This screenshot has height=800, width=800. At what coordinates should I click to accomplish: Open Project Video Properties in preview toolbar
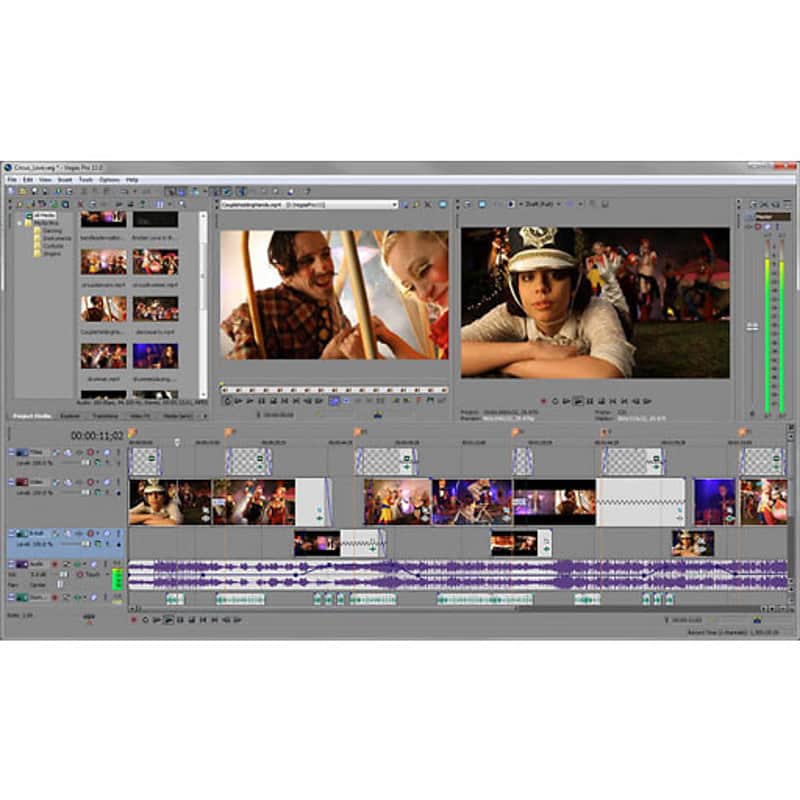(468, 204)
